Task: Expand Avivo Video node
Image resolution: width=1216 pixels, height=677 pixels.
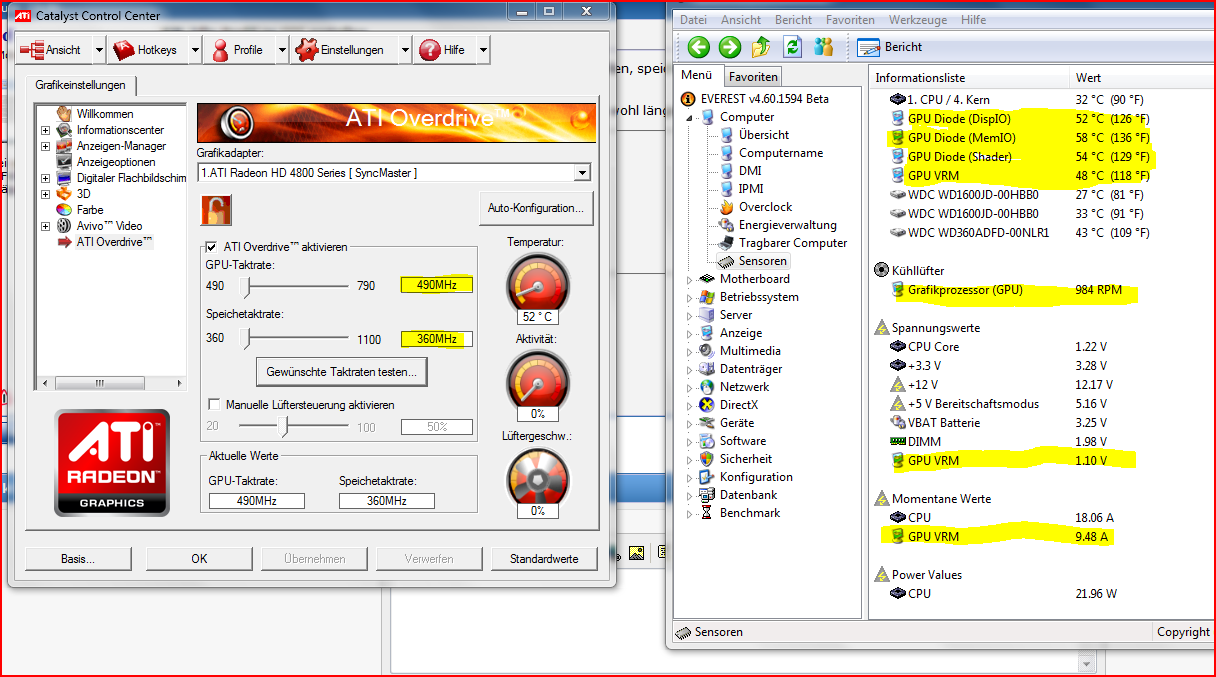Action: tap(45, 226)
